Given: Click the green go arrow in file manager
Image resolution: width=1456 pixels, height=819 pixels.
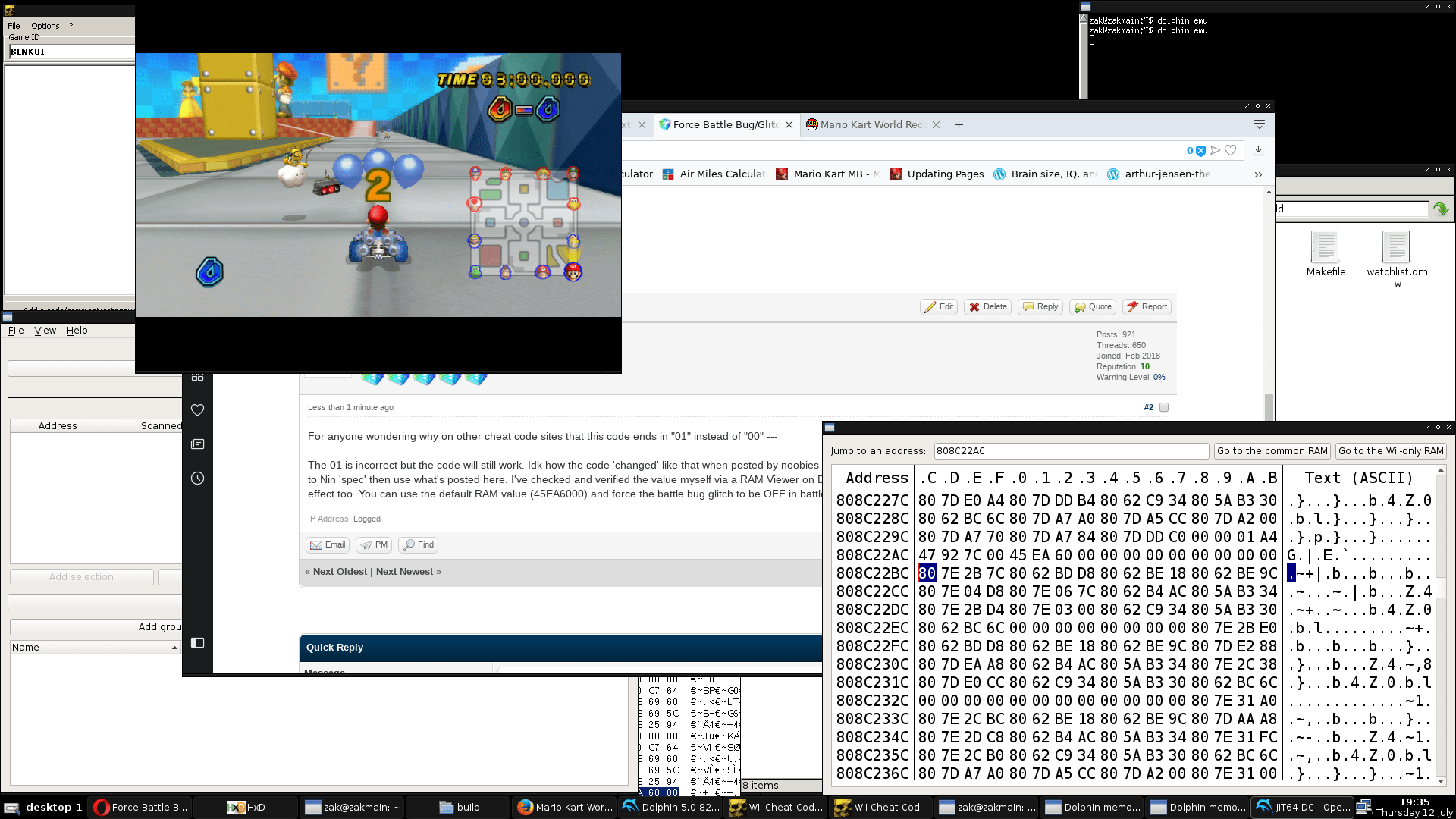Looking at the screenshot, I should pyautogui.click(x=1441, y=209).
